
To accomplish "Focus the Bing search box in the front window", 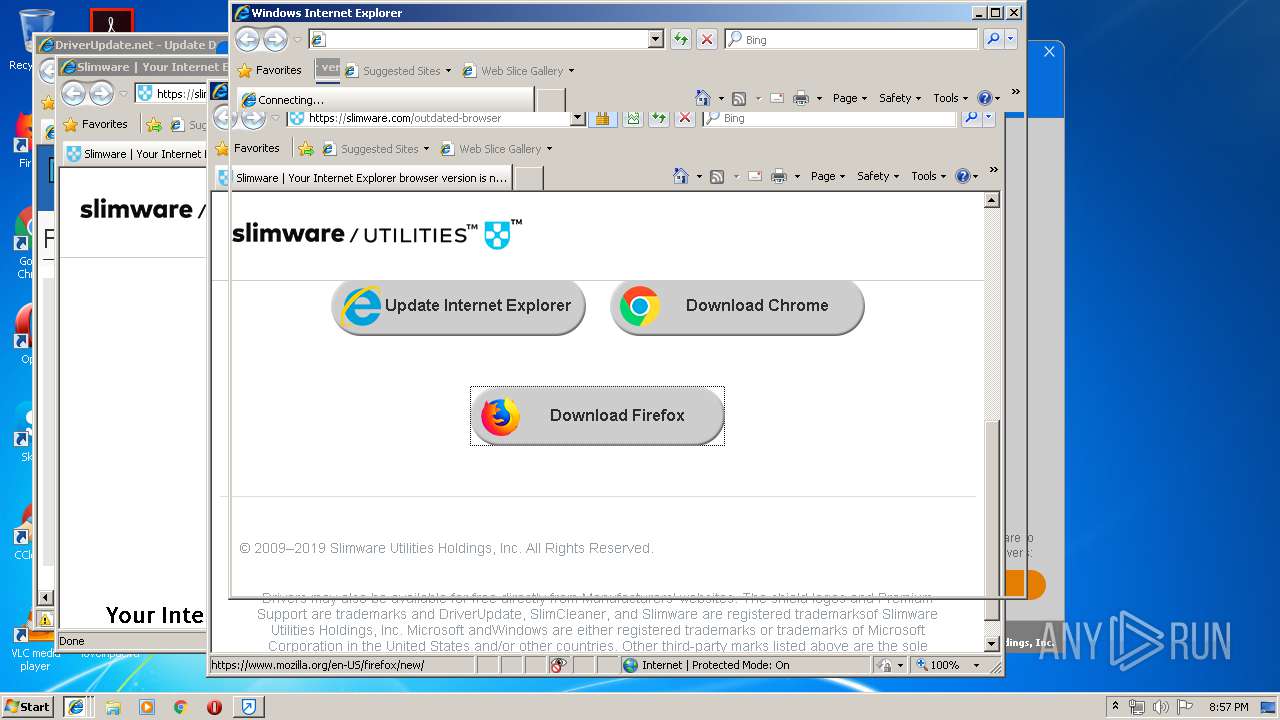I will click(x=852, y=39).
